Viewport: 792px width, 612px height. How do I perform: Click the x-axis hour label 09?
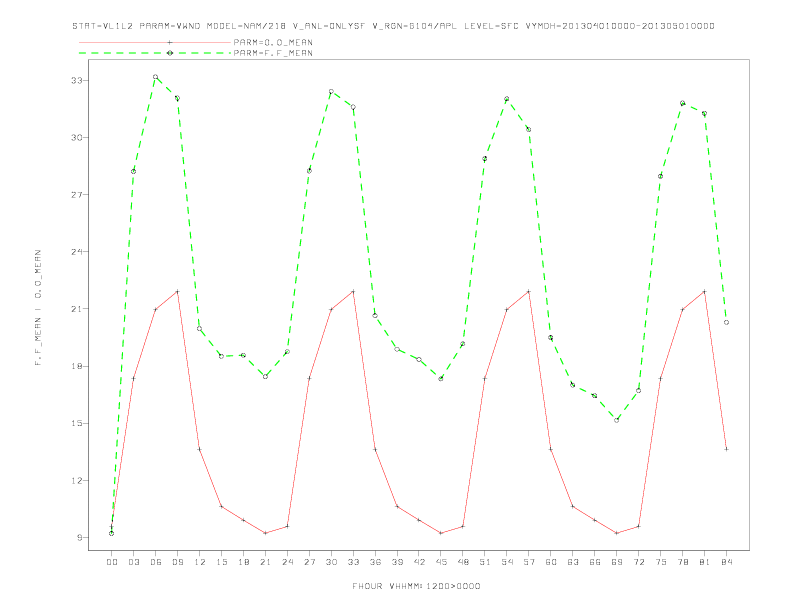(177, 562)
